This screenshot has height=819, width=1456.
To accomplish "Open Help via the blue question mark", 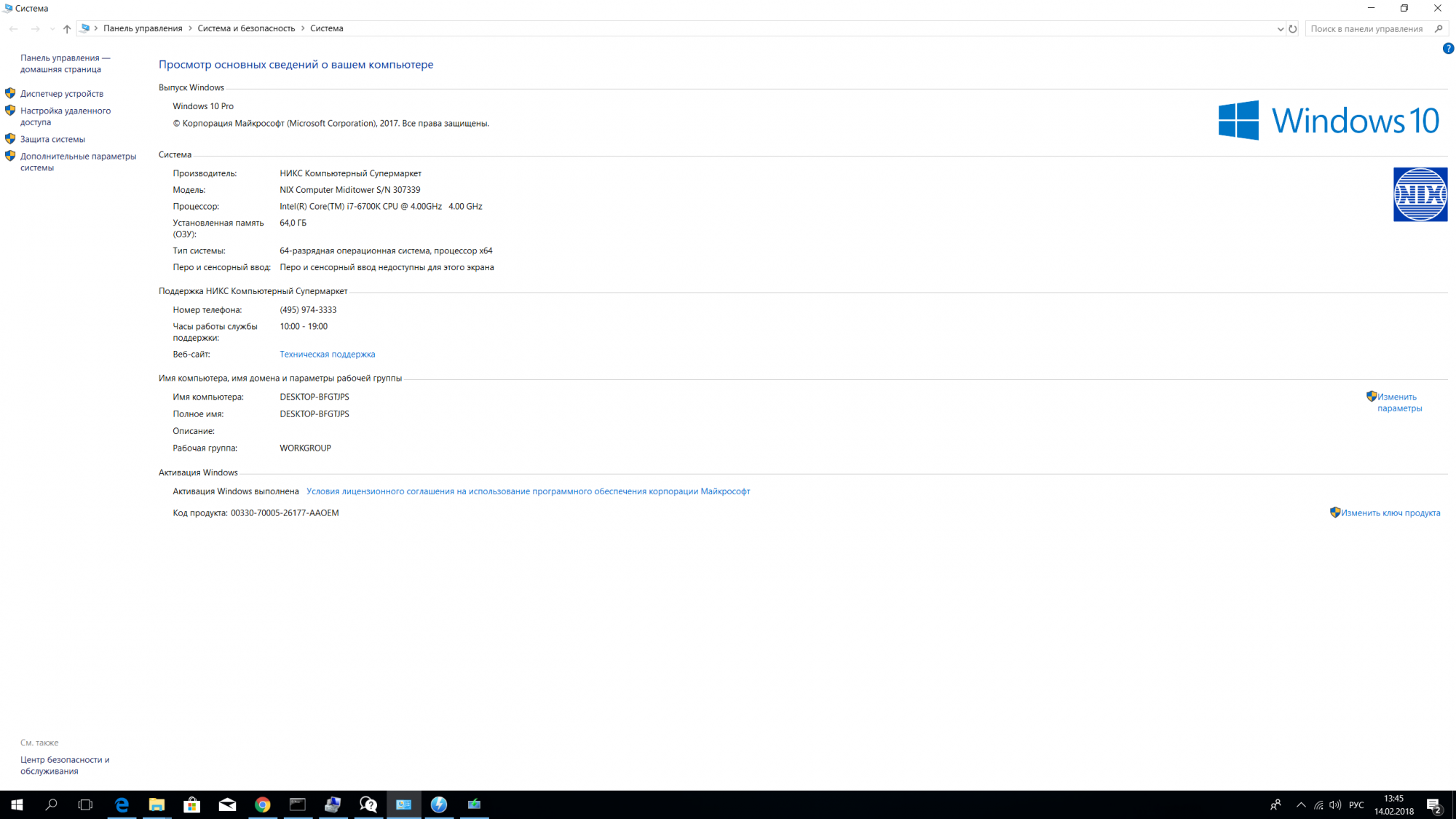I will tap(1448, 49).
